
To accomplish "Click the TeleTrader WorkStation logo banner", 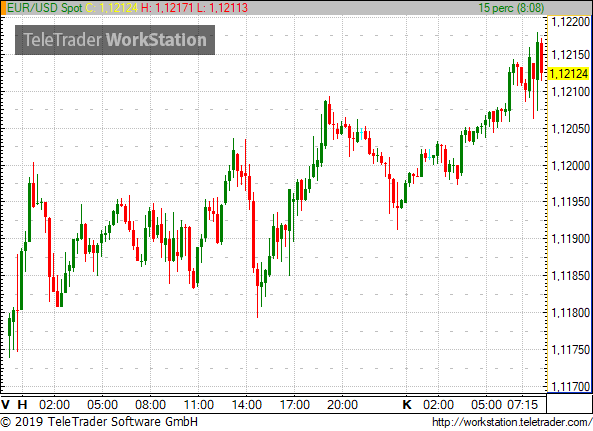I will (x=115, y=40).
